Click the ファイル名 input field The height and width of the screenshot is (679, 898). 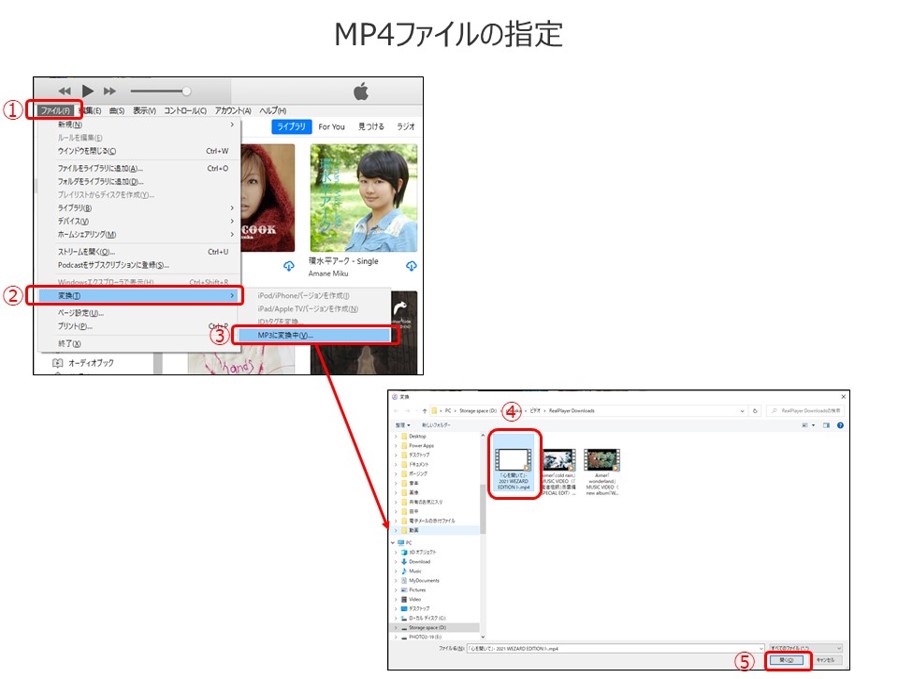[615, 649]
